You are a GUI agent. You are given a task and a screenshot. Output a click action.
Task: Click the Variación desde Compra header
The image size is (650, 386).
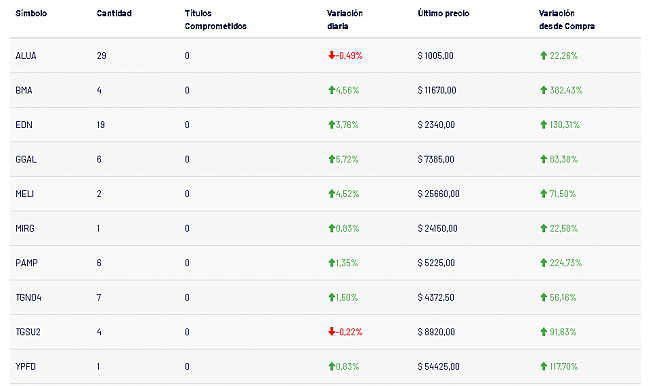567,19
